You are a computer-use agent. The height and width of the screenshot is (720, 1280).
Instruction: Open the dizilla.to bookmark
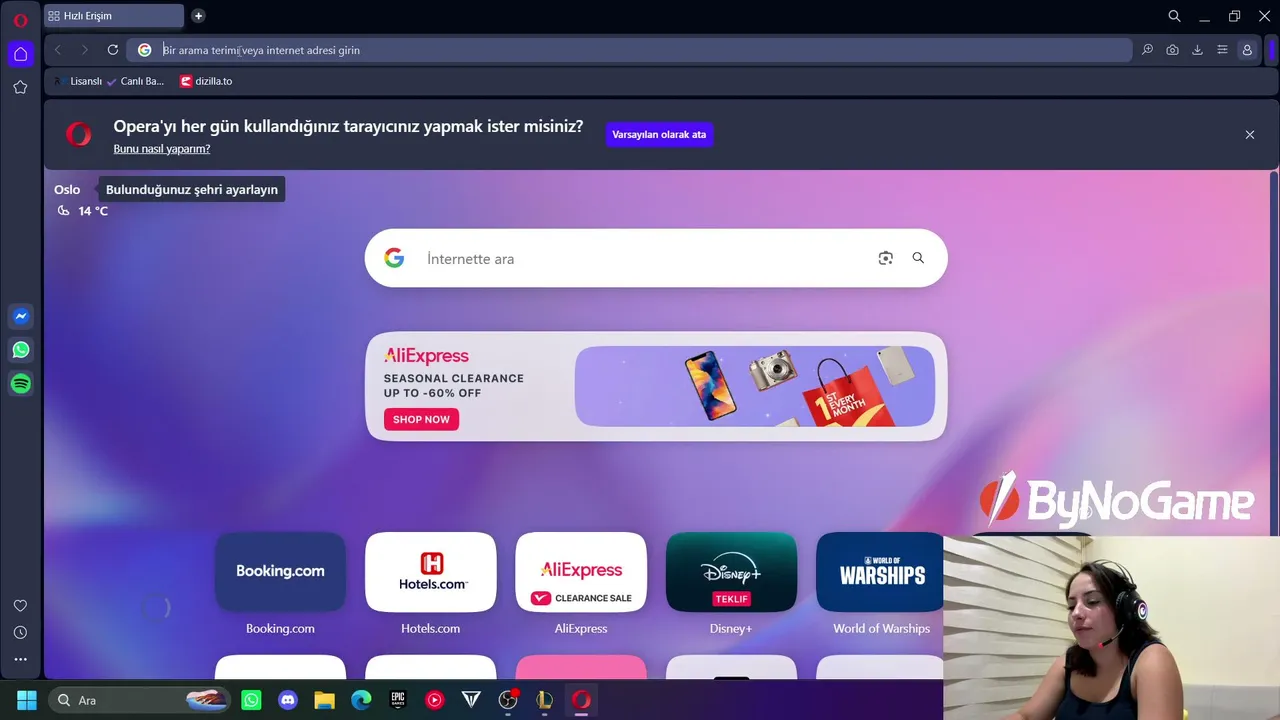pos(206,81)
